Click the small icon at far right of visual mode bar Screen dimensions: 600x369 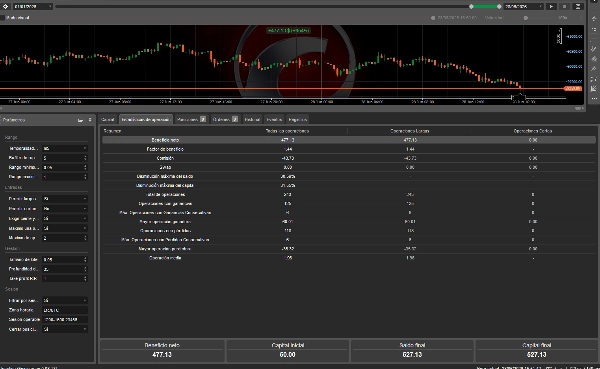581,18
